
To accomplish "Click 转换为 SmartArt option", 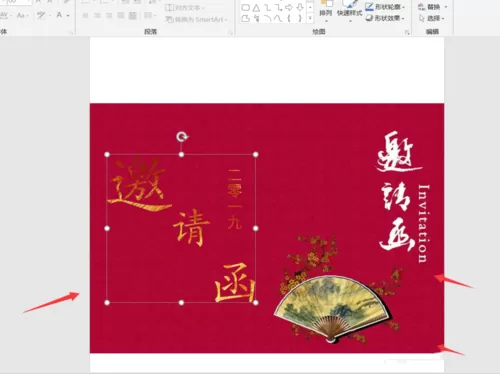I will pos(196,20).
